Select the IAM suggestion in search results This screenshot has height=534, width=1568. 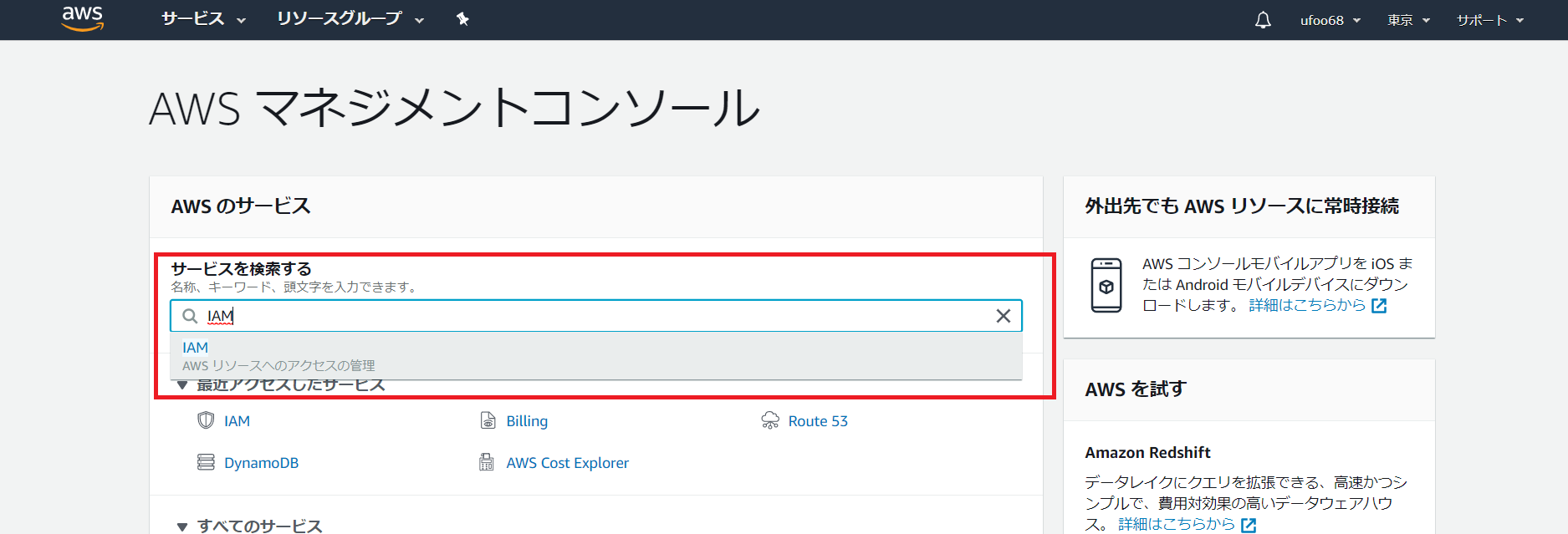click(x=596, y=356)
